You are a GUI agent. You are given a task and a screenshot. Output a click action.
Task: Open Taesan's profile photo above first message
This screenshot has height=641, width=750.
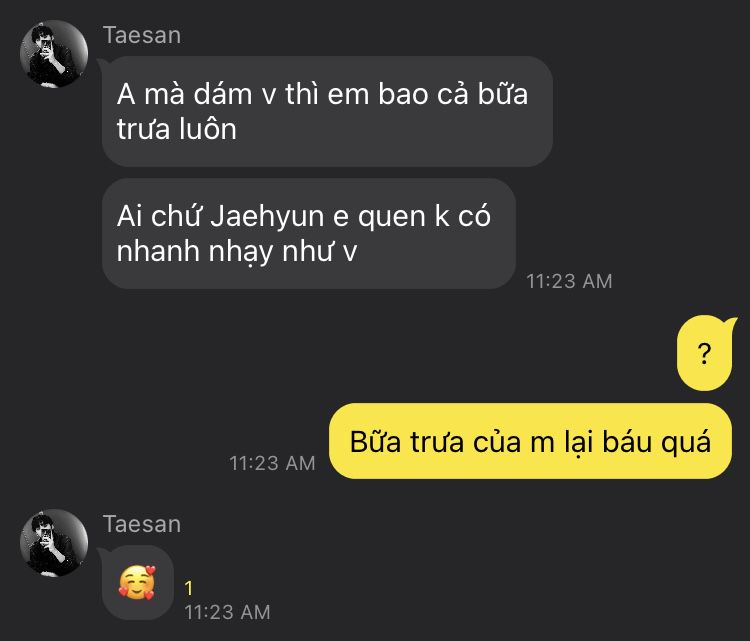pyautogui.click(x=54, y=54)
